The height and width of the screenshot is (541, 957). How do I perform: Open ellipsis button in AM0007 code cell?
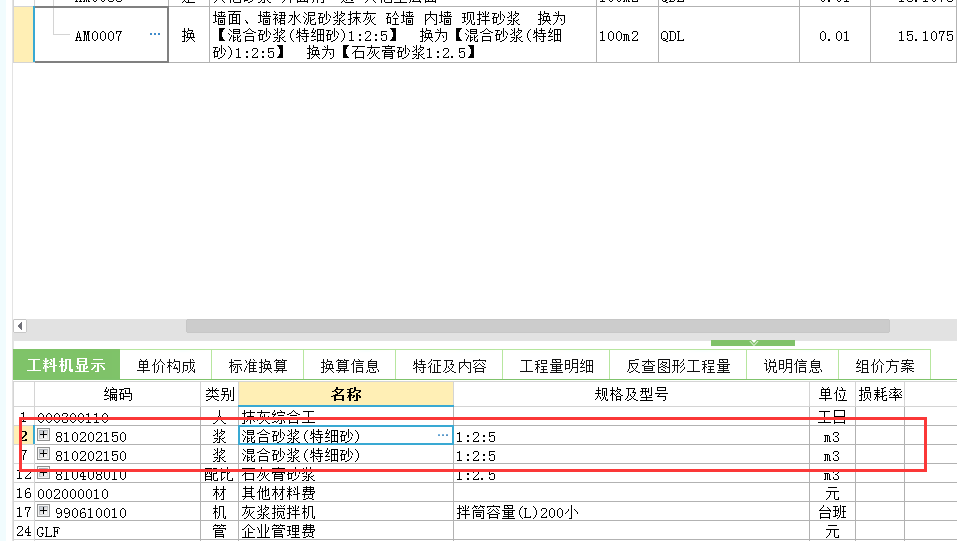coord(155,34)
